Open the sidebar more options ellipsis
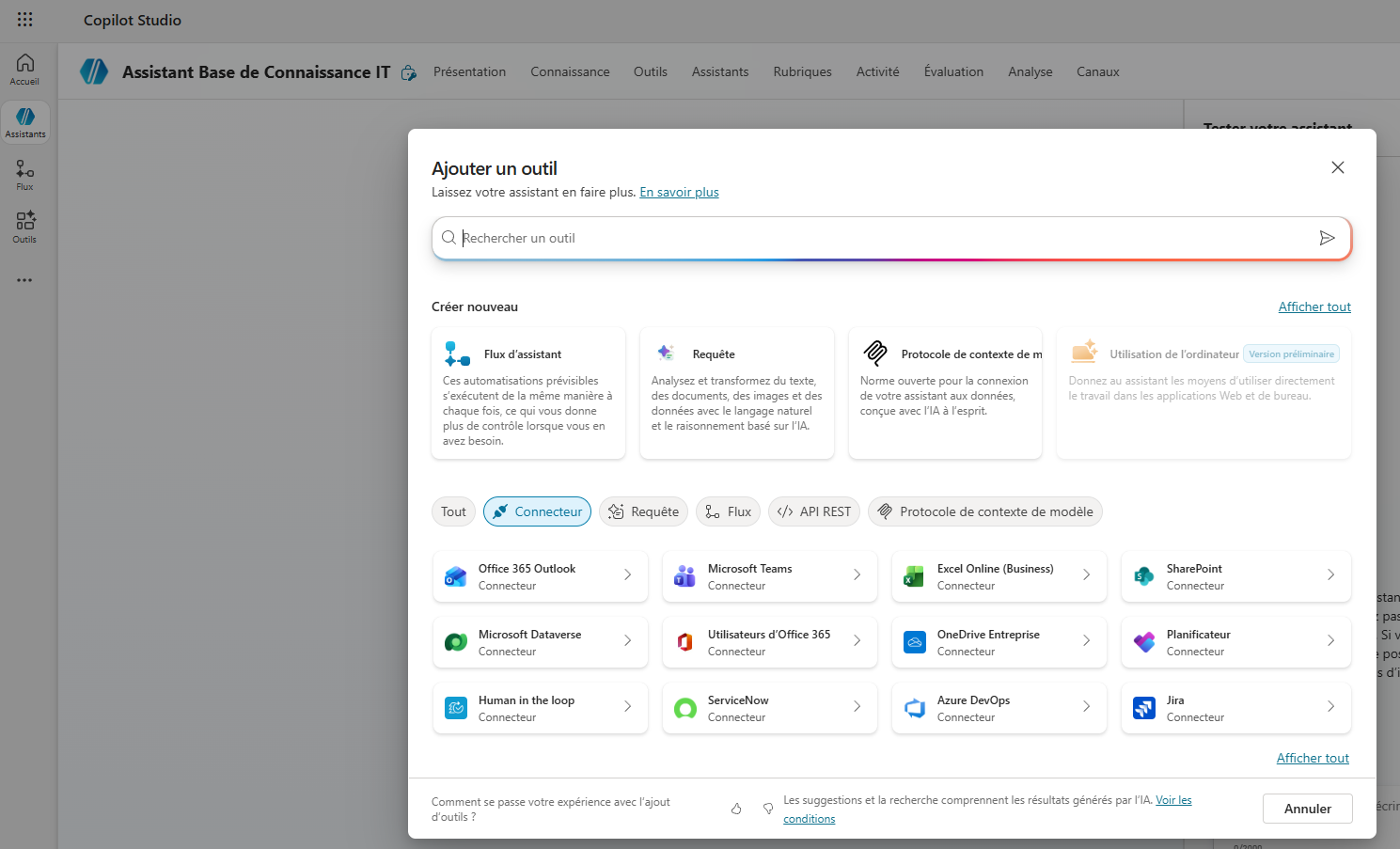This screenshot has height=849, width=1400. pos(24,280)
